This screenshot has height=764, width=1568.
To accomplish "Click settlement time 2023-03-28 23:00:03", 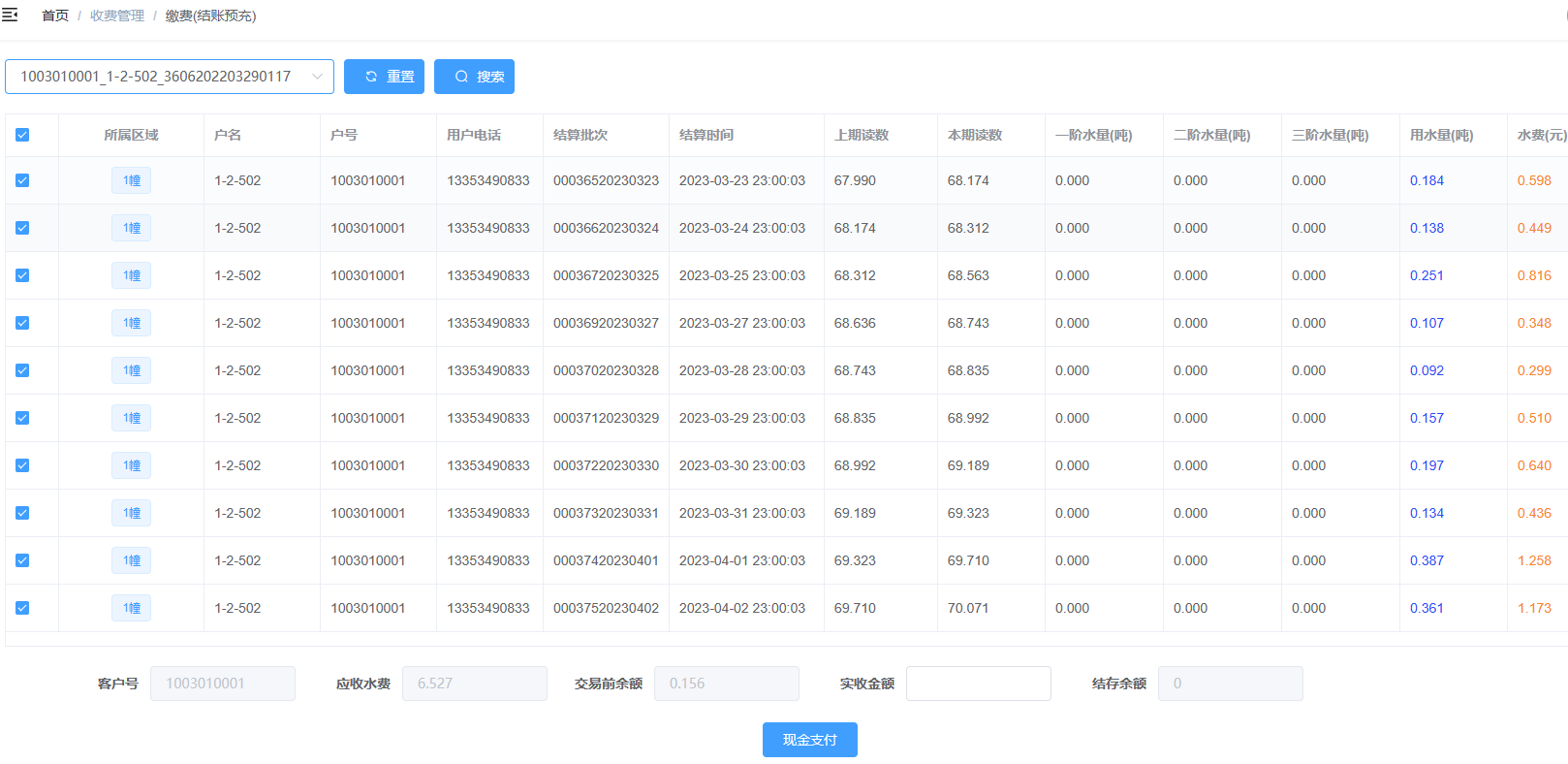I will (x=742, y=370).
